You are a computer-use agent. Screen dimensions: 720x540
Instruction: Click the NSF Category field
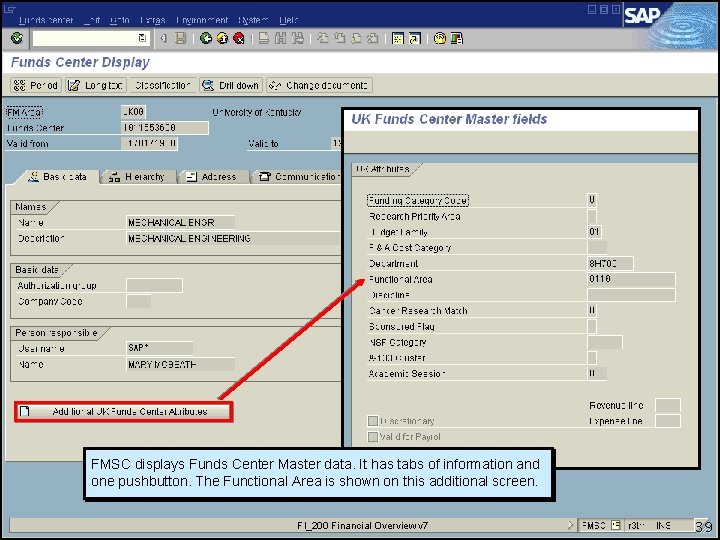[x=605, y=343]
